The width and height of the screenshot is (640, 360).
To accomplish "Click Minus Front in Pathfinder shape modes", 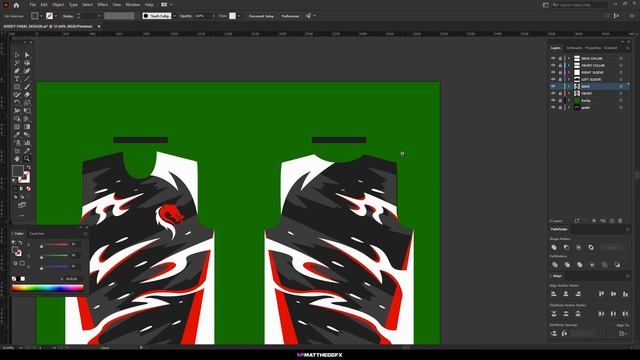I will [566, 247].
